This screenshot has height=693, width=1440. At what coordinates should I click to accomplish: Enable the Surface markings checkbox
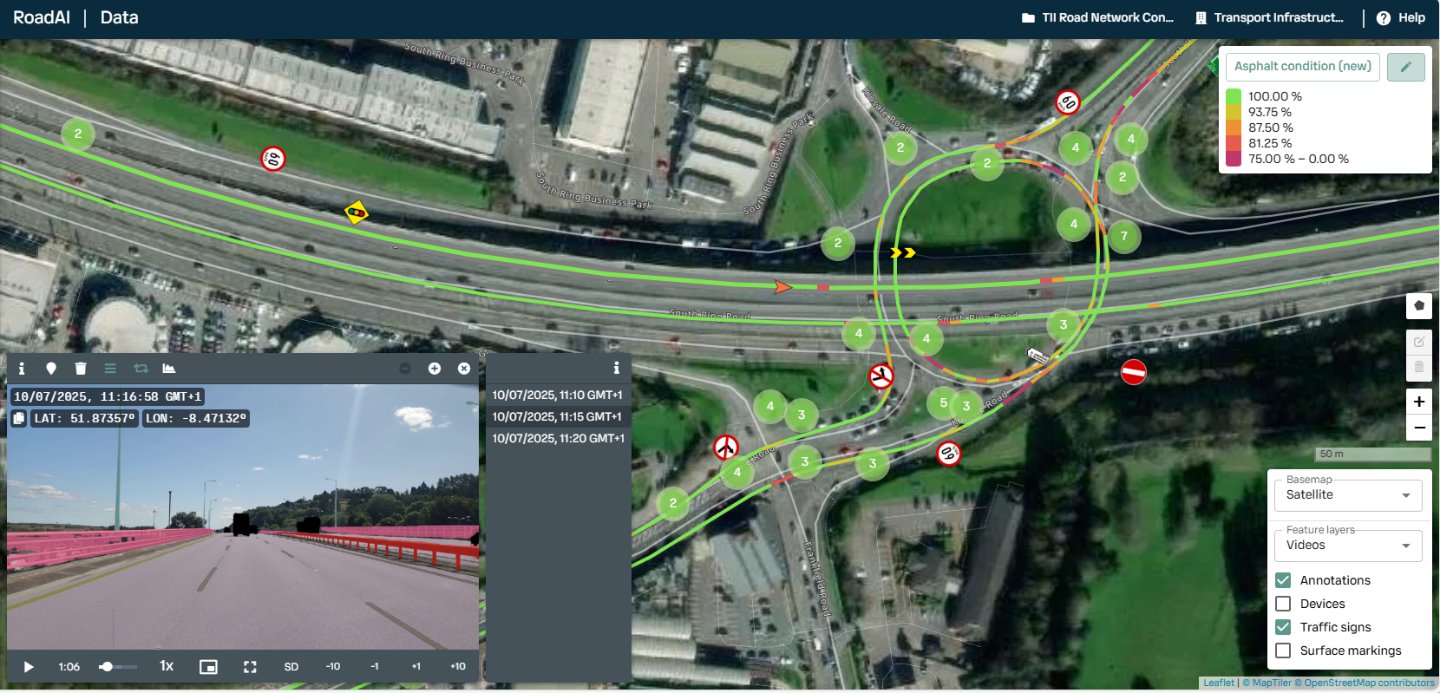tap(1283, 651)
